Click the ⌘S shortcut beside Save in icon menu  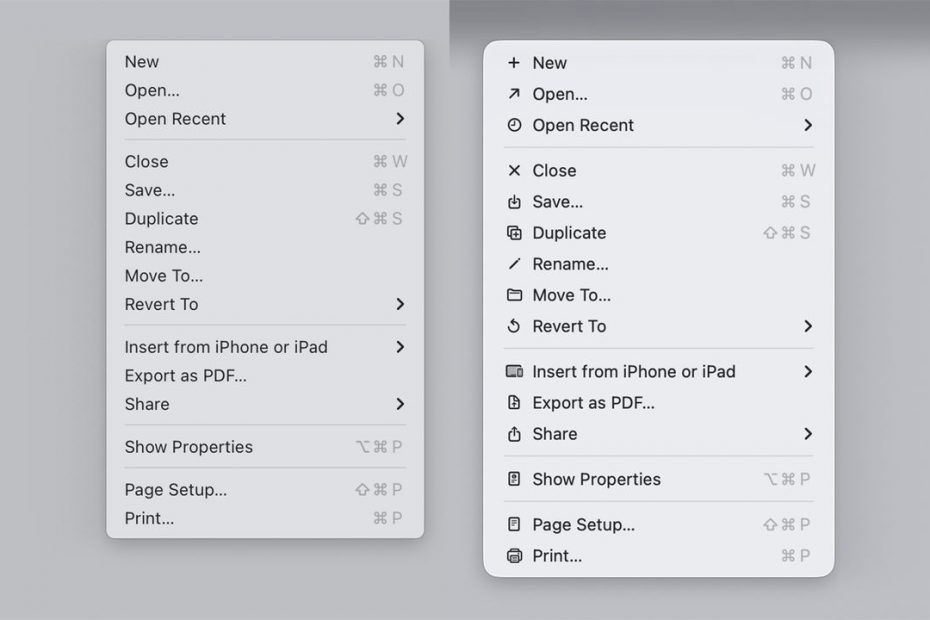tap(795, 202)
